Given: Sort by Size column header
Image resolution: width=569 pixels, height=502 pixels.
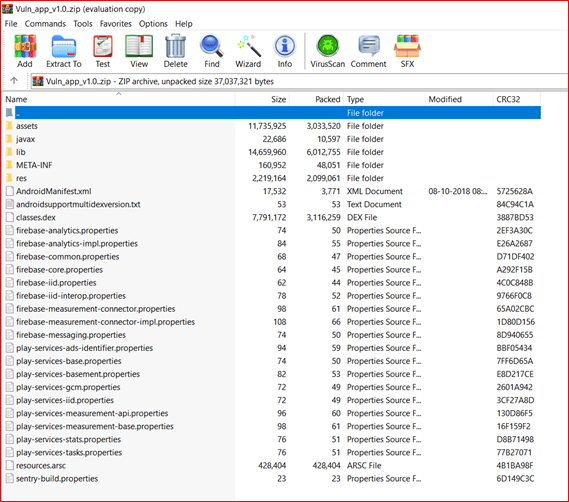Looking at the screenshot, I should coord(262,99).
